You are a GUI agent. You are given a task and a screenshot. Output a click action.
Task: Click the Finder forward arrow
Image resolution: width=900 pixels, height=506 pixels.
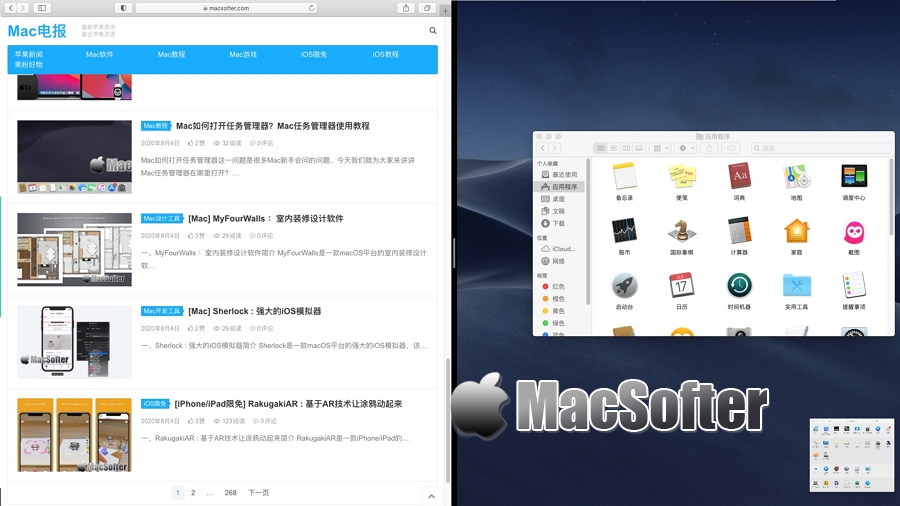[554, 148]
